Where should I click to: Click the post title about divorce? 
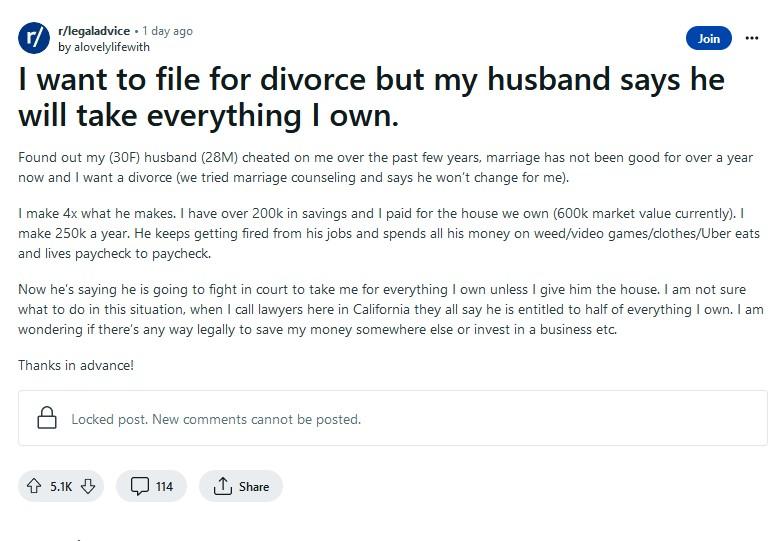click(x=372, y=97)
